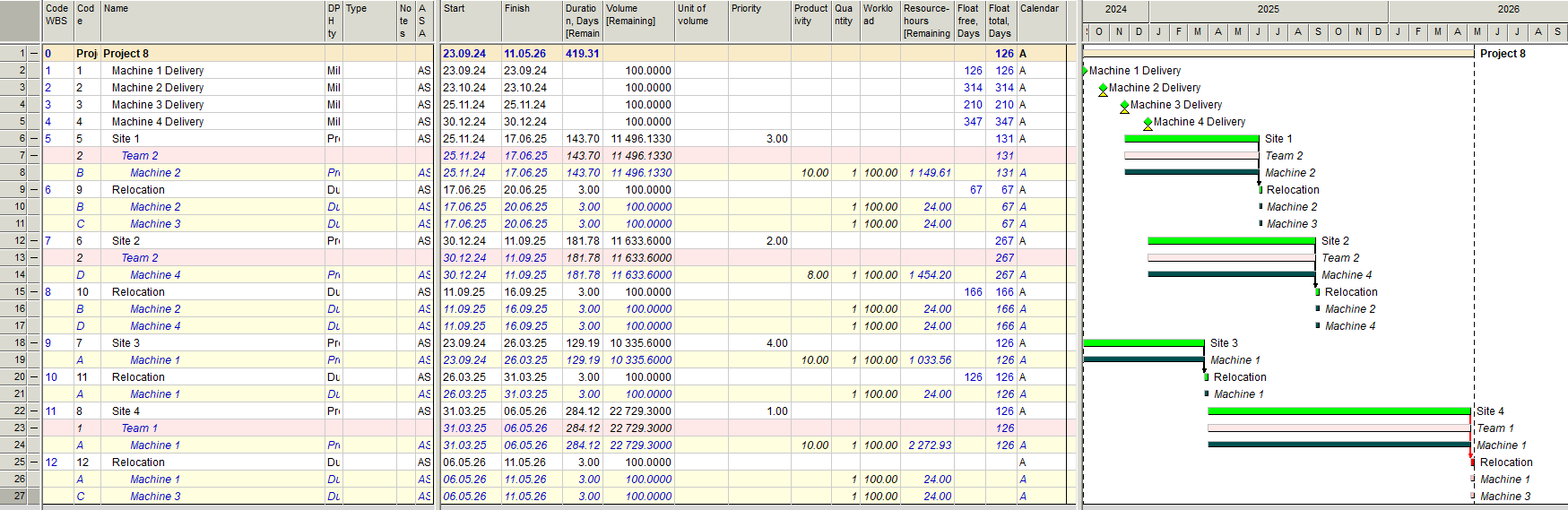
Task: Click the 'Machine 3' Gantt label in row 27
Action: coord(1505,497)
